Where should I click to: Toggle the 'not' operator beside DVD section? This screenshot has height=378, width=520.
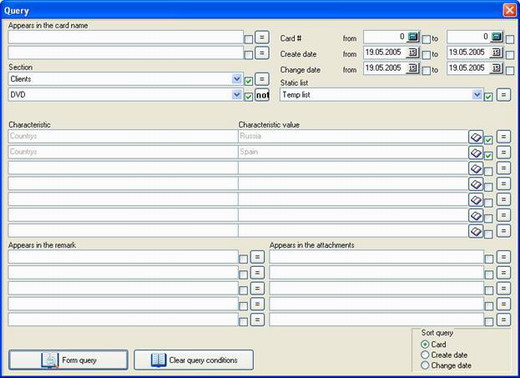(x=262, y=95)
